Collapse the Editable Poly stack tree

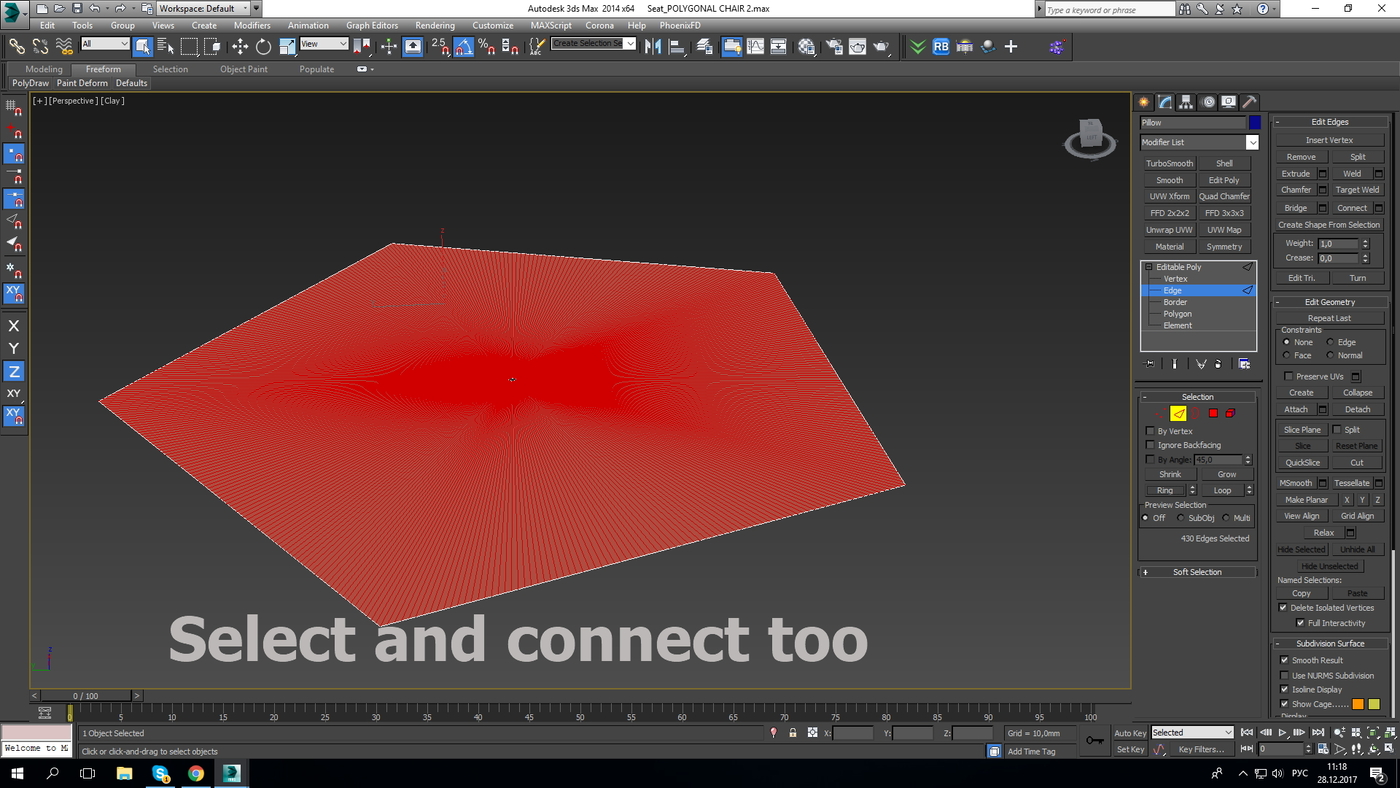(1148, 267)
